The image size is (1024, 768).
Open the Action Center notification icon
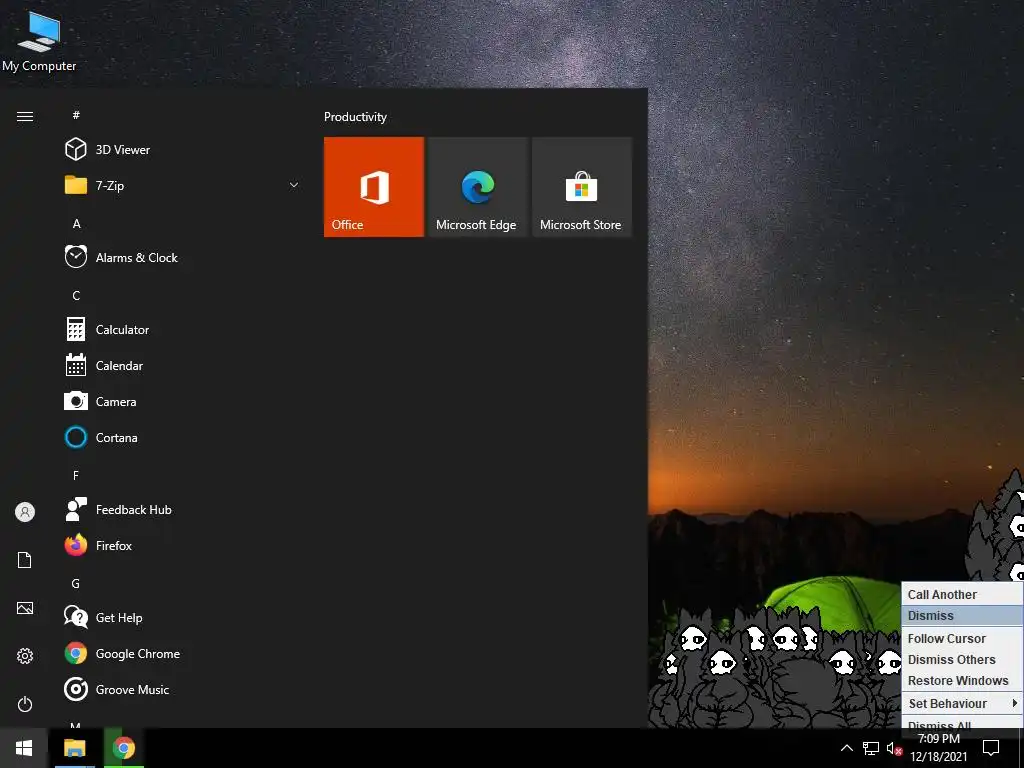[x=991, y=748]
